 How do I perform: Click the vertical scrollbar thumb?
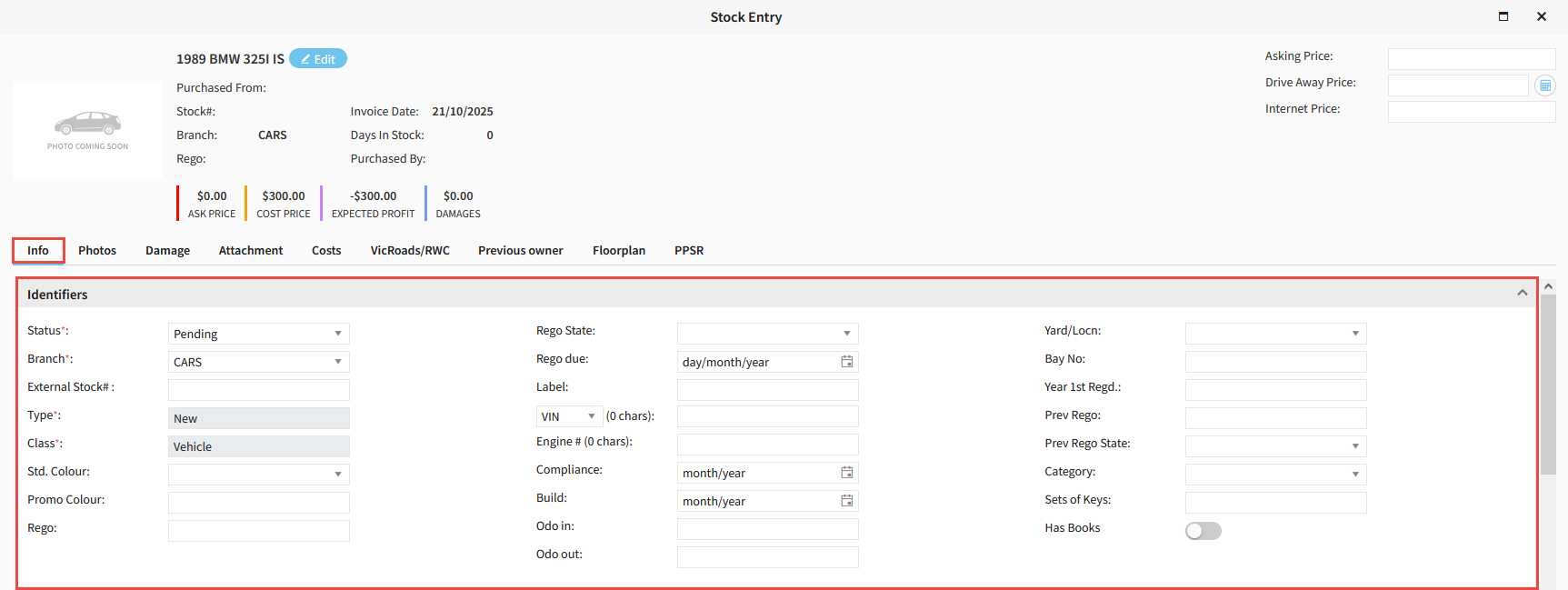click(1548, 385)
